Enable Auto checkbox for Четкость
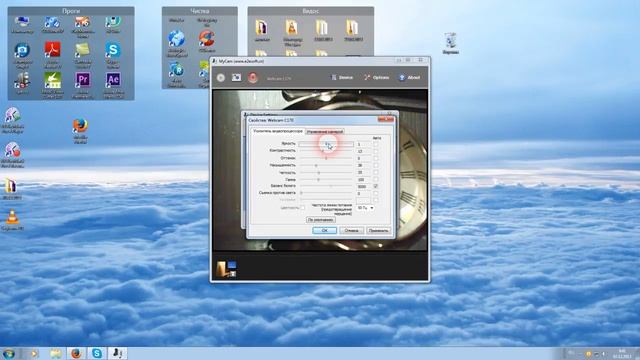The height and width of the screenshot is (360, 640). tap(376, 172)
